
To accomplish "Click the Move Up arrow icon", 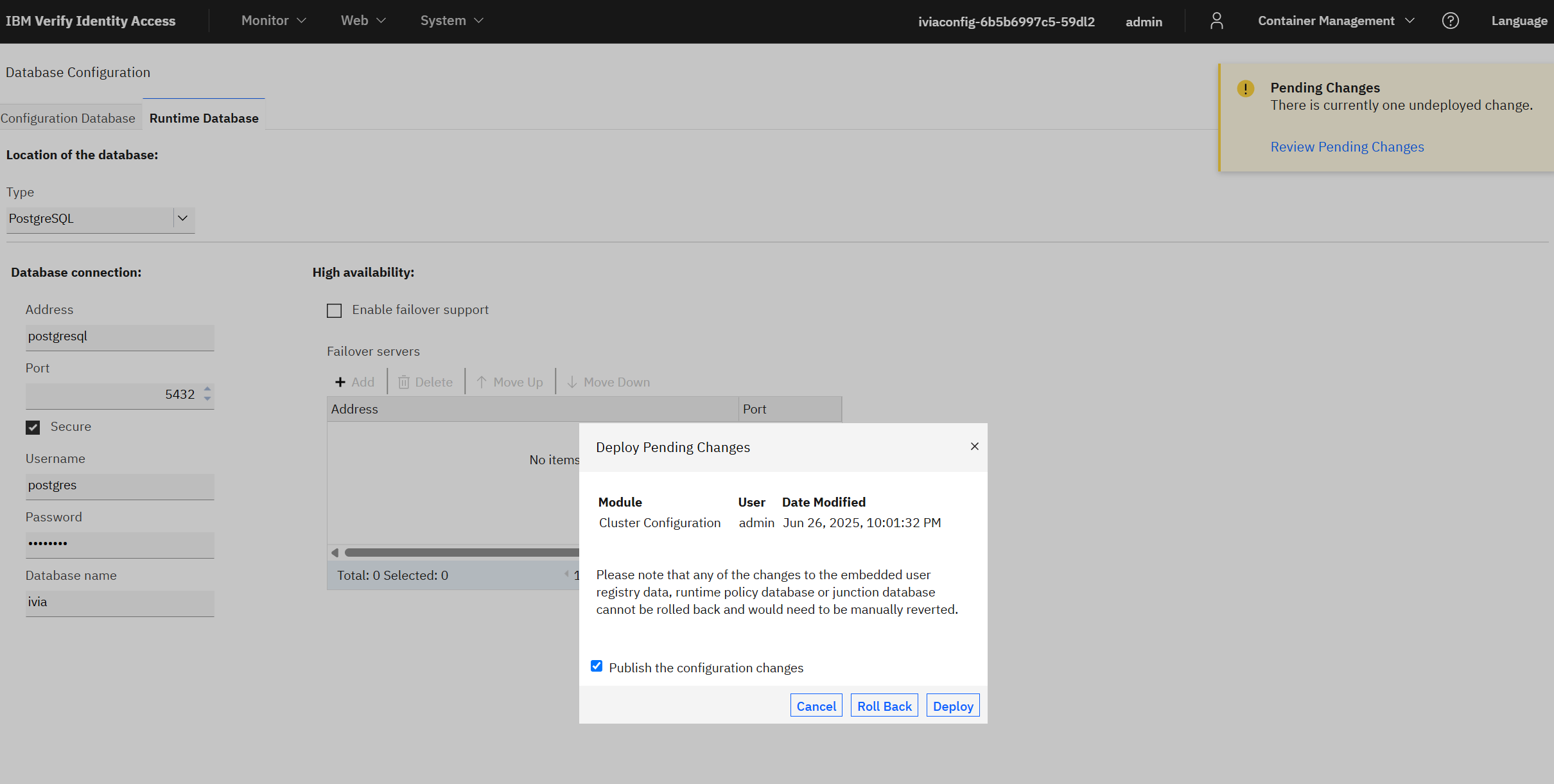I will click(x=482, y=382).
